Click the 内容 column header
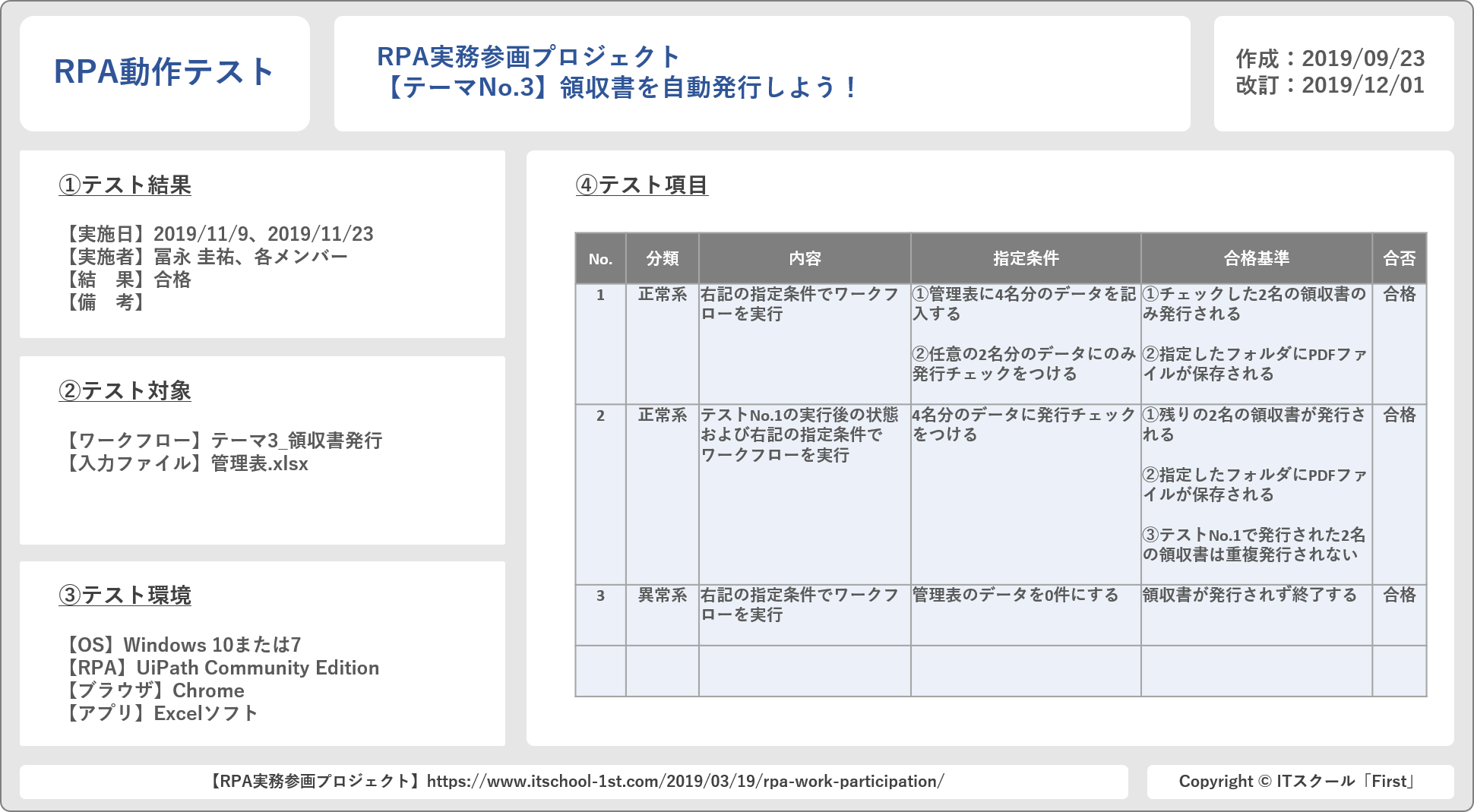The height and width of the screenshot is (812, 1474). (805, 259)
